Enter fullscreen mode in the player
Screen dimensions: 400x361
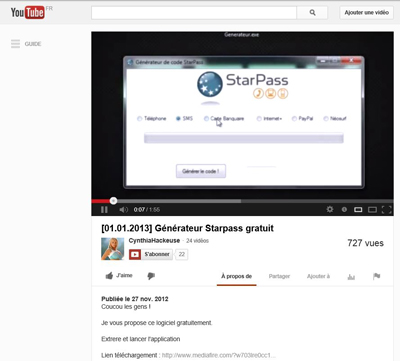click(x=386, y=209)
